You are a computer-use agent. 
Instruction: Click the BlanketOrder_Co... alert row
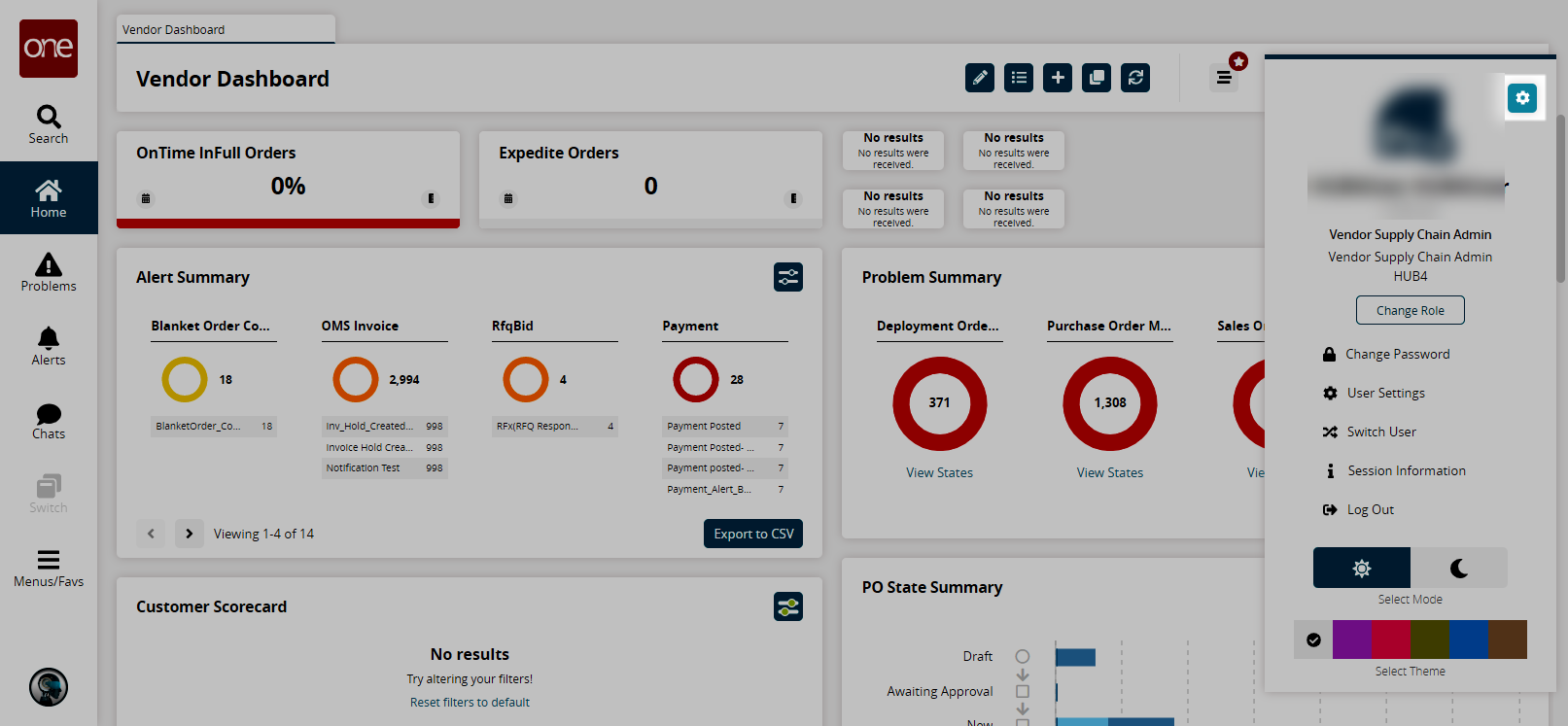tap(214, 427)
